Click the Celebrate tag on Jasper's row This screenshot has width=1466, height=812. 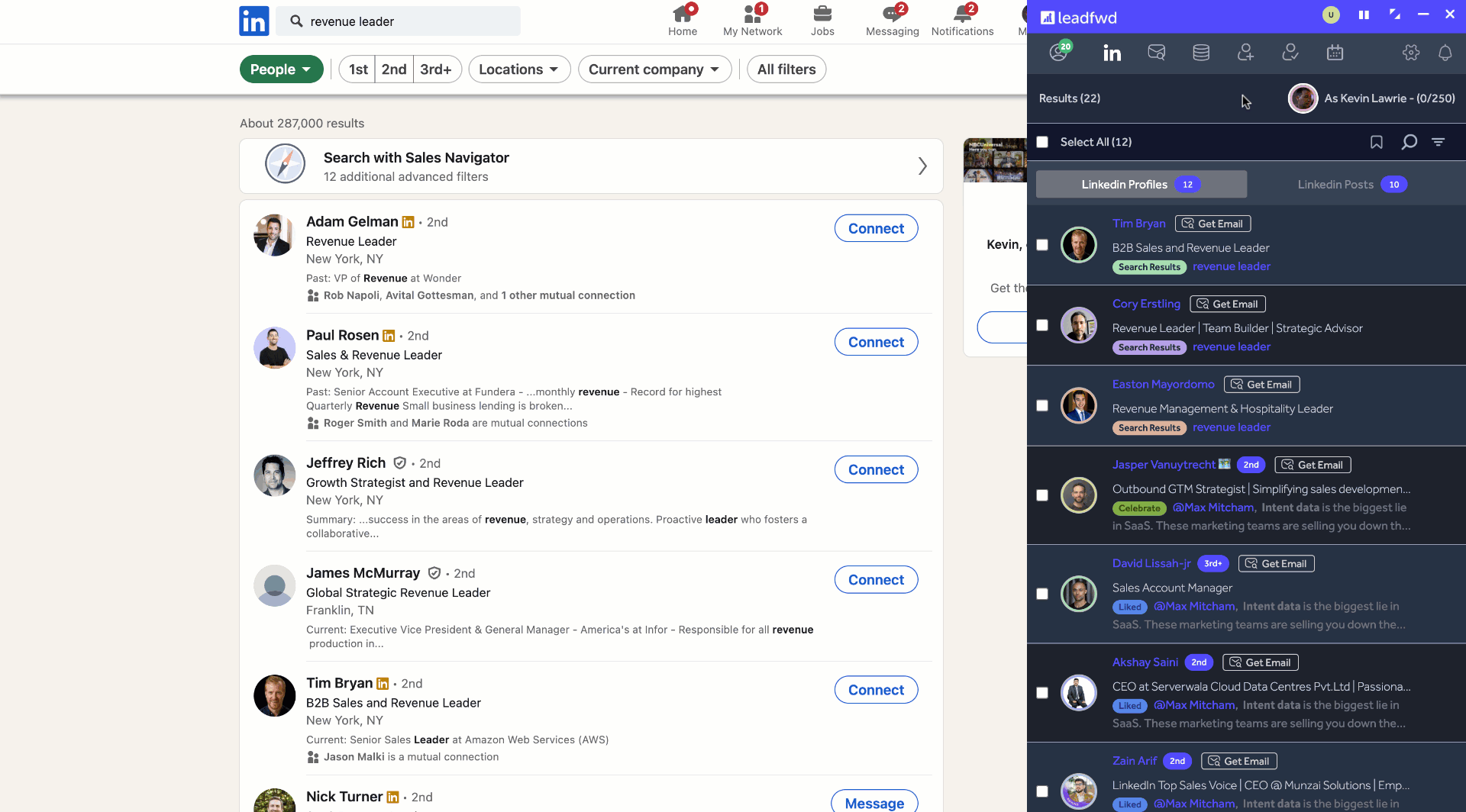1139,508
